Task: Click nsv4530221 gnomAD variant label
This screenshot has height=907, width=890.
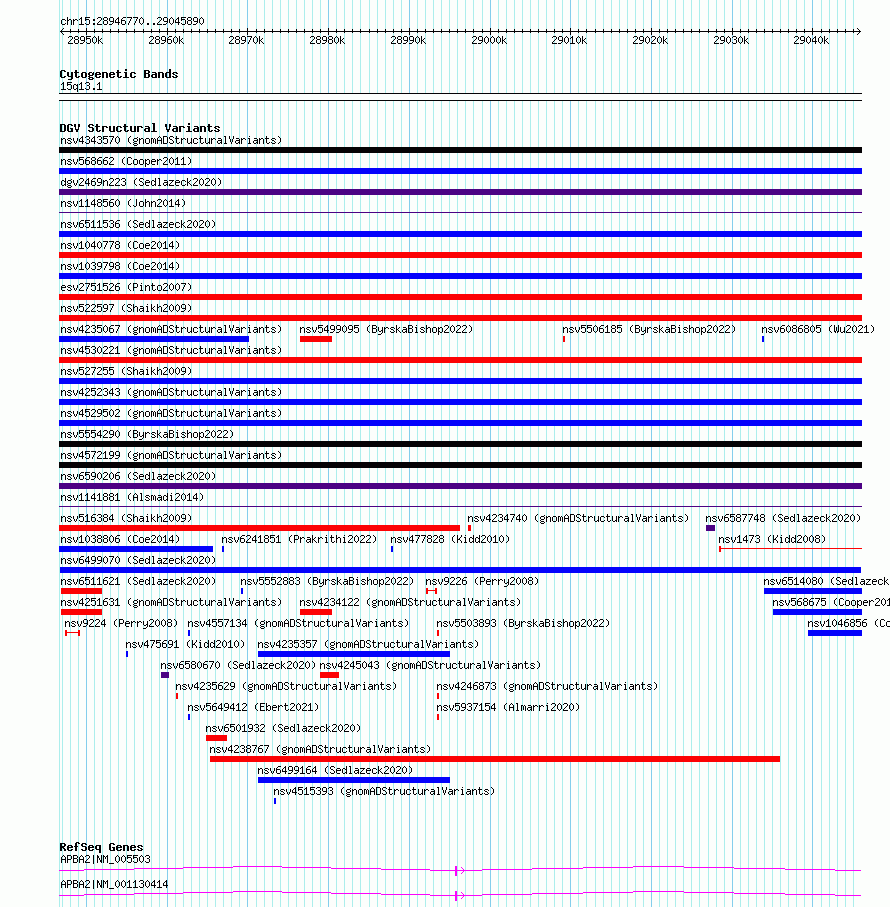Action: coord(171,351)
